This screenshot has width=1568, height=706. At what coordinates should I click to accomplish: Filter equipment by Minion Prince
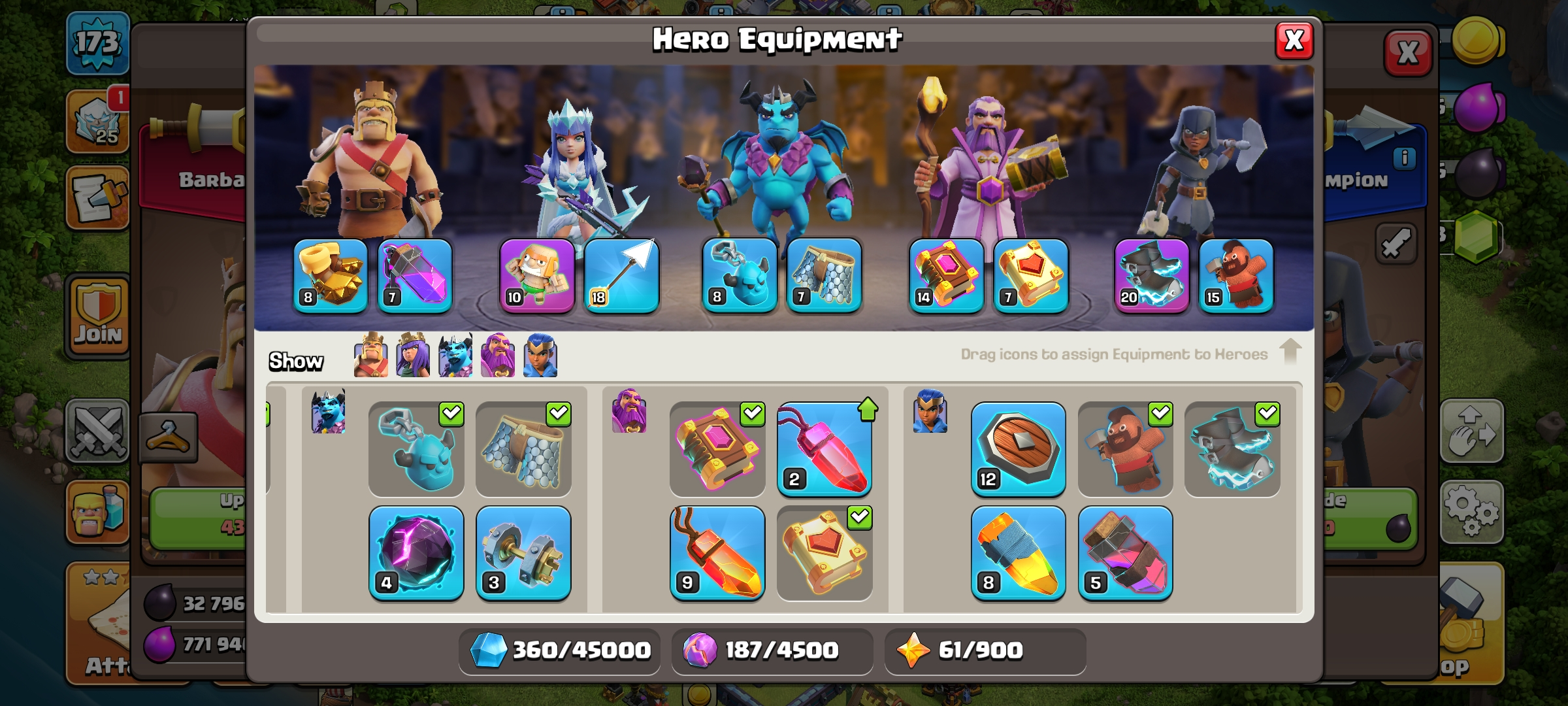coord(455,355)
